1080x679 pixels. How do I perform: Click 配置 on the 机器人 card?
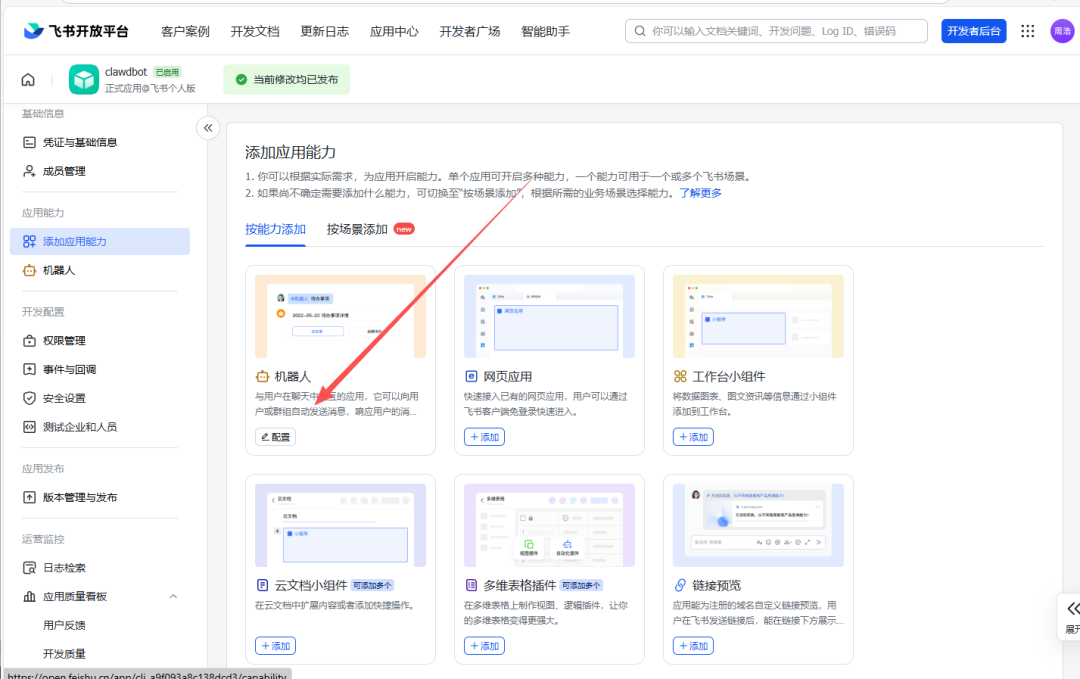pos(276,437)
